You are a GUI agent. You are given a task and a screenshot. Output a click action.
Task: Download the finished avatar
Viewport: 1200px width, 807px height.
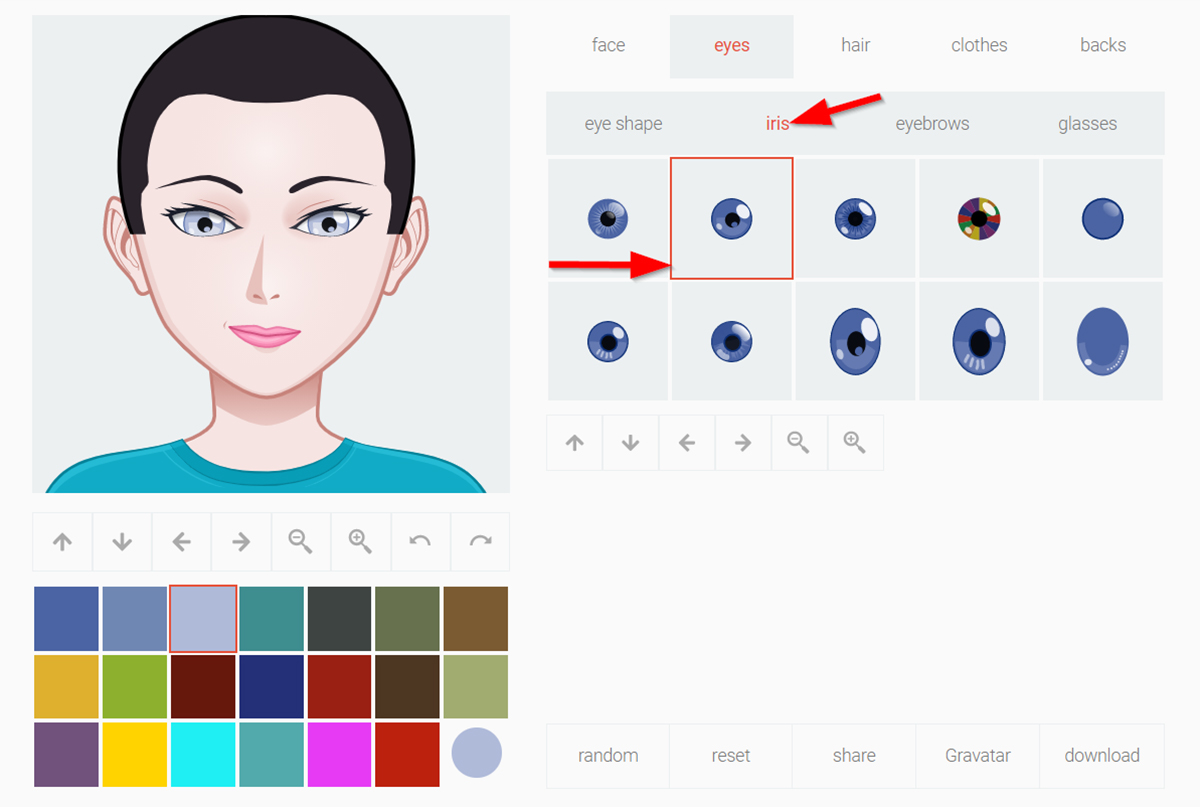pos(1102,755)
